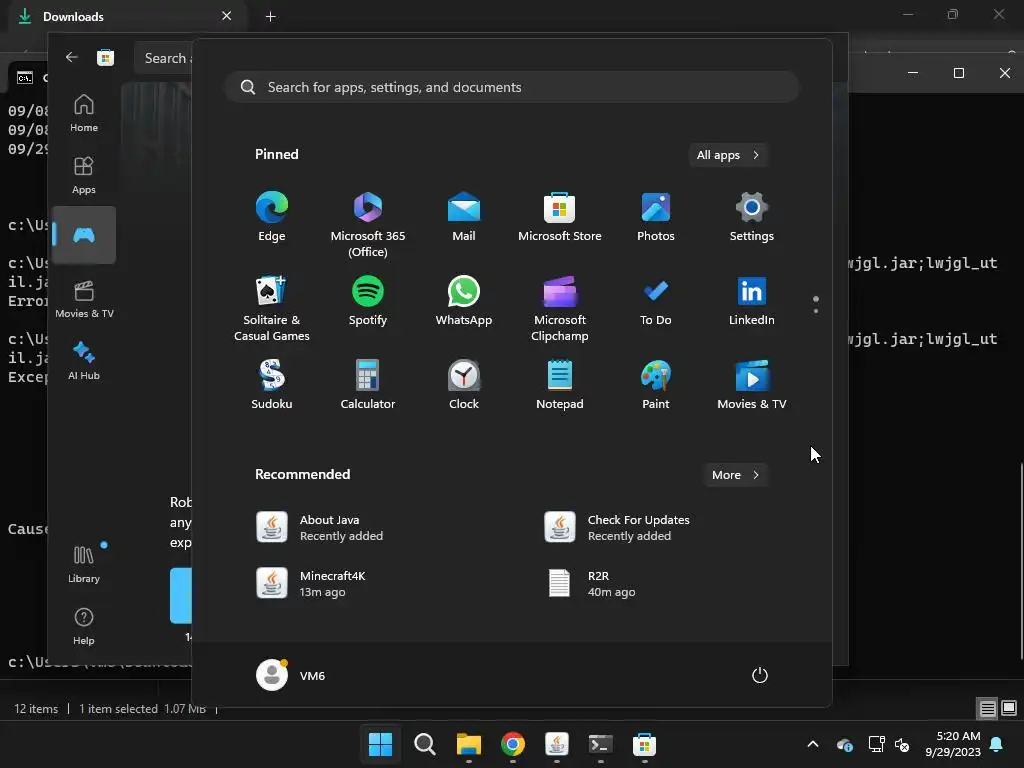This screenshot has height=768, width=1024.
Task: Switch to Microsoft Store on taskbar
Action: [x=644, y=744]
